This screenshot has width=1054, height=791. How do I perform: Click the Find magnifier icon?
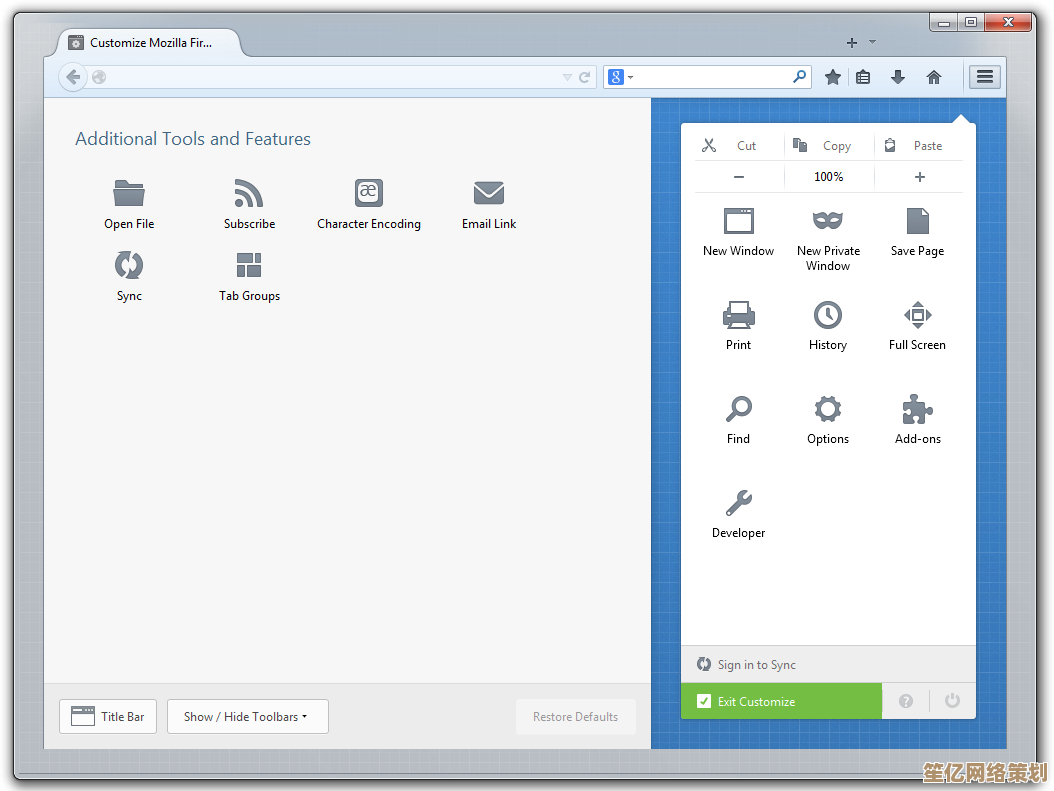click(x=739, y=409)
